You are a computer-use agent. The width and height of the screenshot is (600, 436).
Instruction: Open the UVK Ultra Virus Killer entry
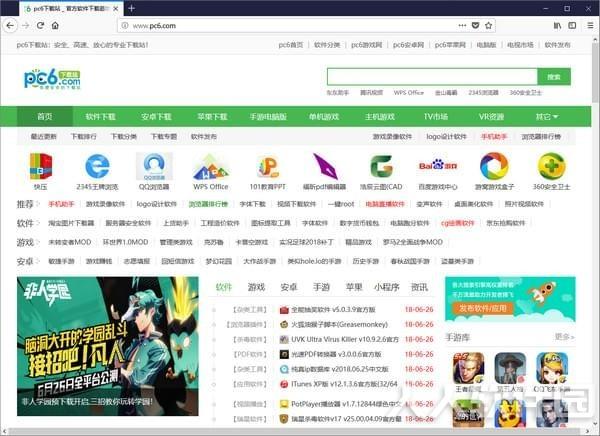point(345,340)
